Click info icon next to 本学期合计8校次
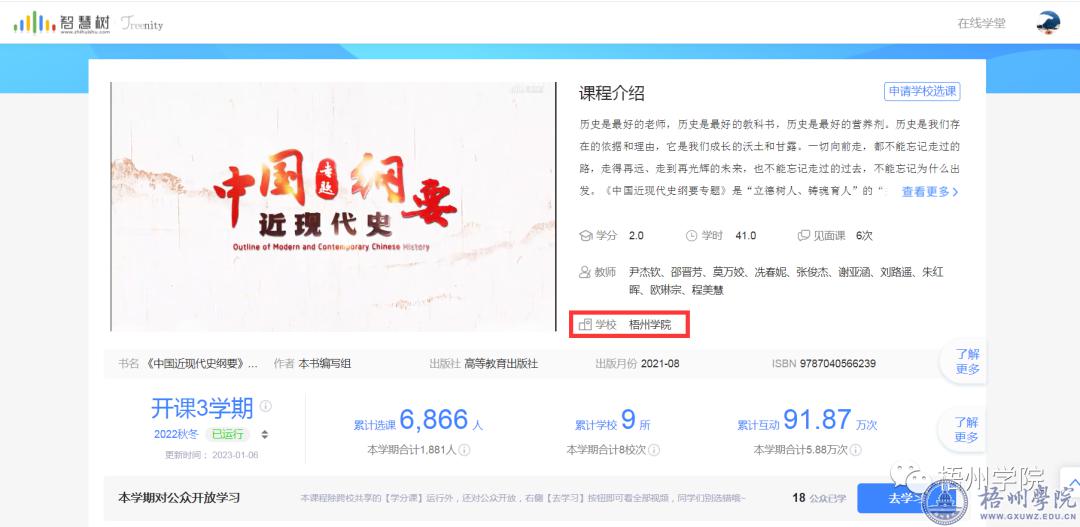The height and width of the screenshot is (527, 1080). (x=654, y=450)
